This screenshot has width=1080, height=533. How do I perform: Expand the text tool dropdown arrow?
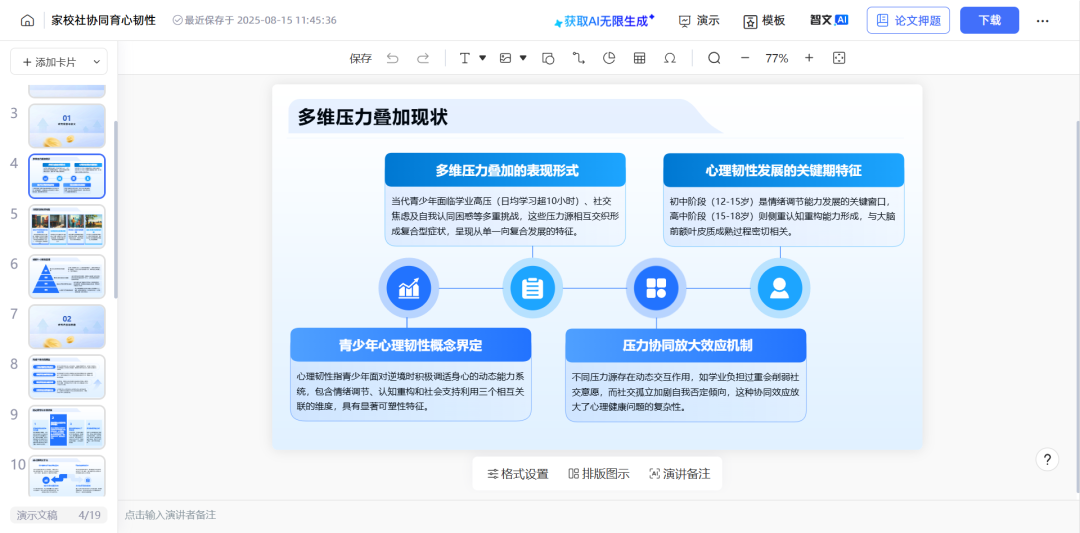482,58
